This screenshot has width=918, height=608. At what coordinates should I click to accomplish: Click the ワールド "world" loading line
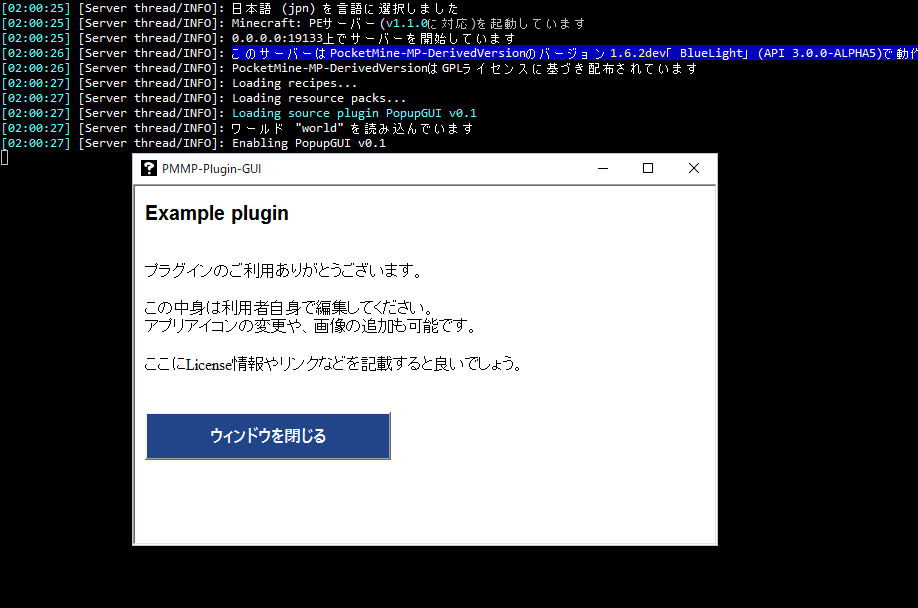coord(237,128)
